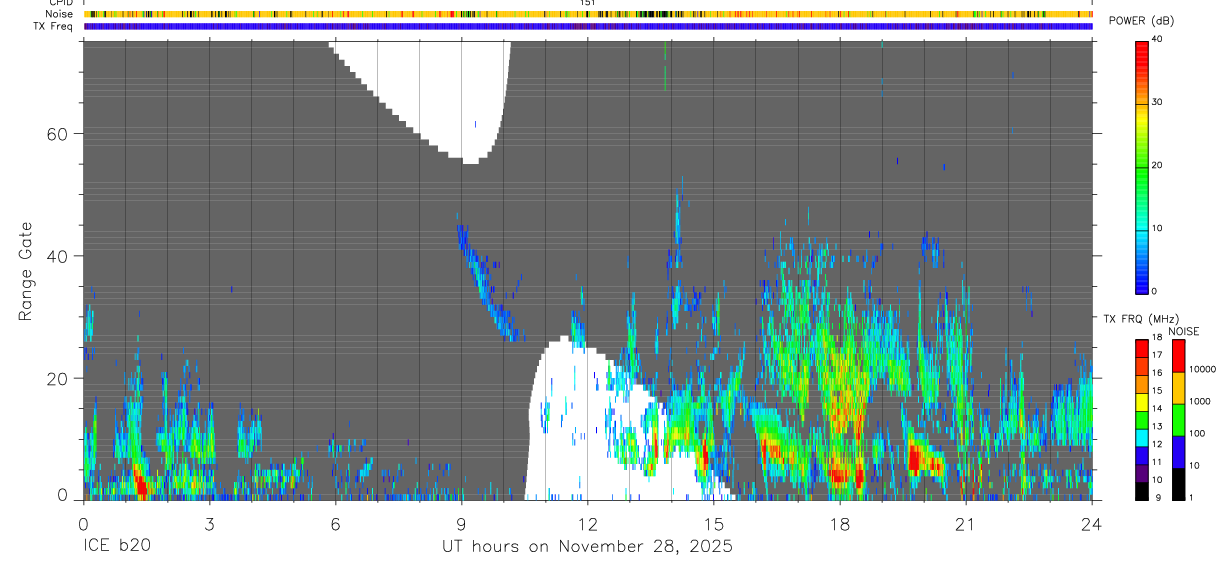1228x567 pixels.
Task: Pick the cyan 12-13 MHz TX FRQ swatch
Action: (x=1142, y=436)
